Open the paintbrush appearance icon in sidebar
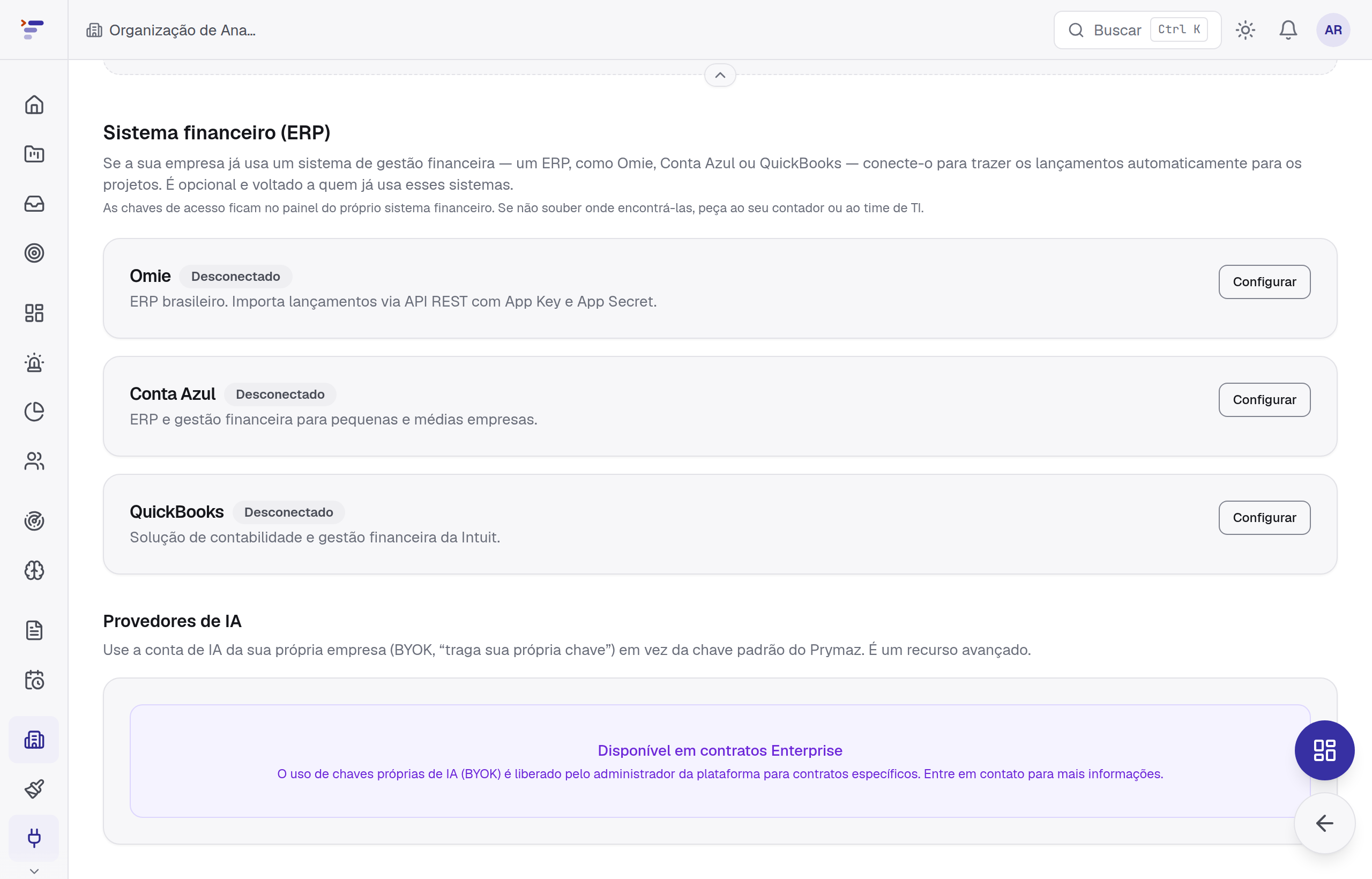This screenshot has height=879, width=1372. point(34,789)
